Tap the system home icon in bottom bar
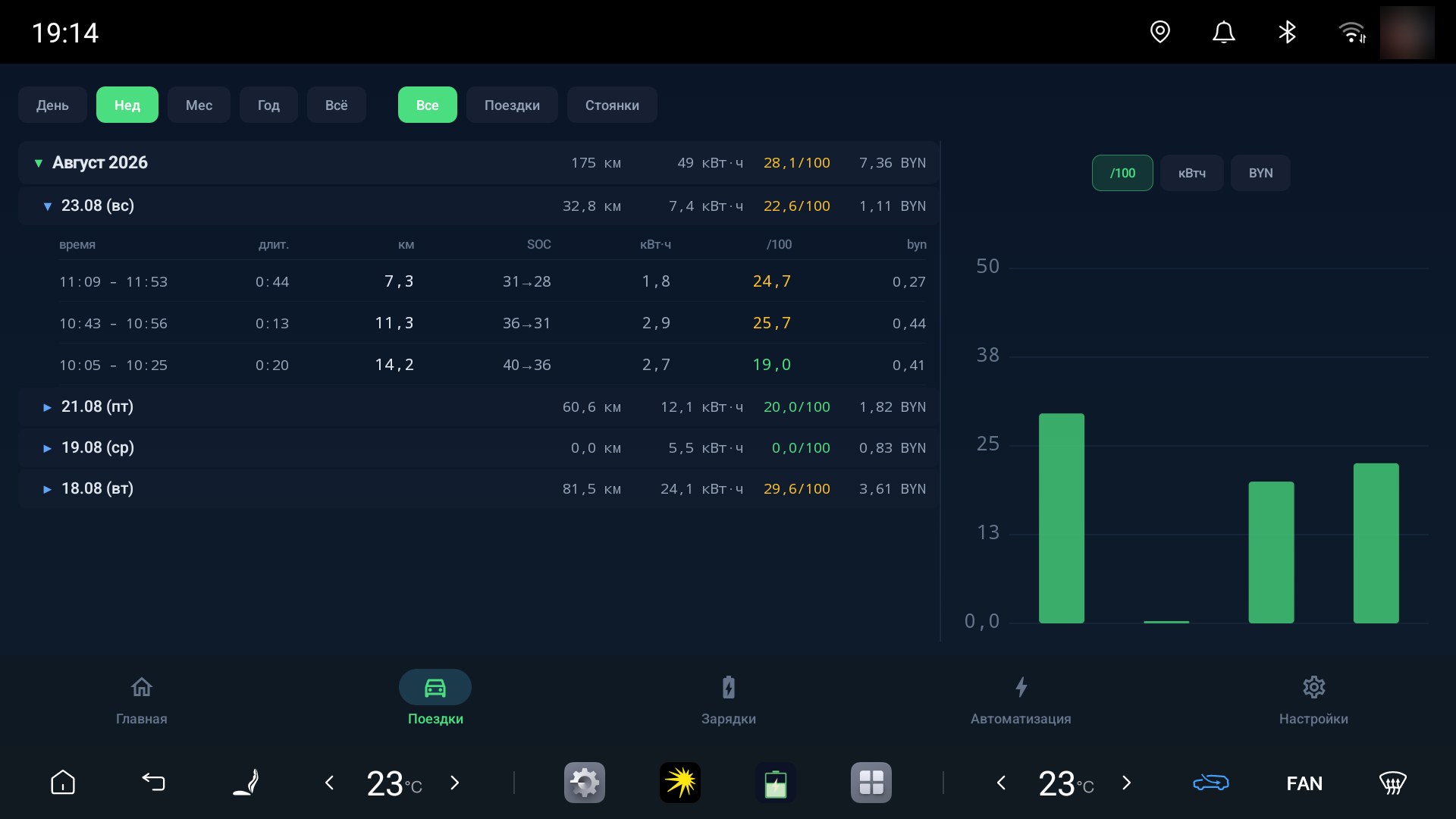The image size is (1456, 819). coord(63,783)
